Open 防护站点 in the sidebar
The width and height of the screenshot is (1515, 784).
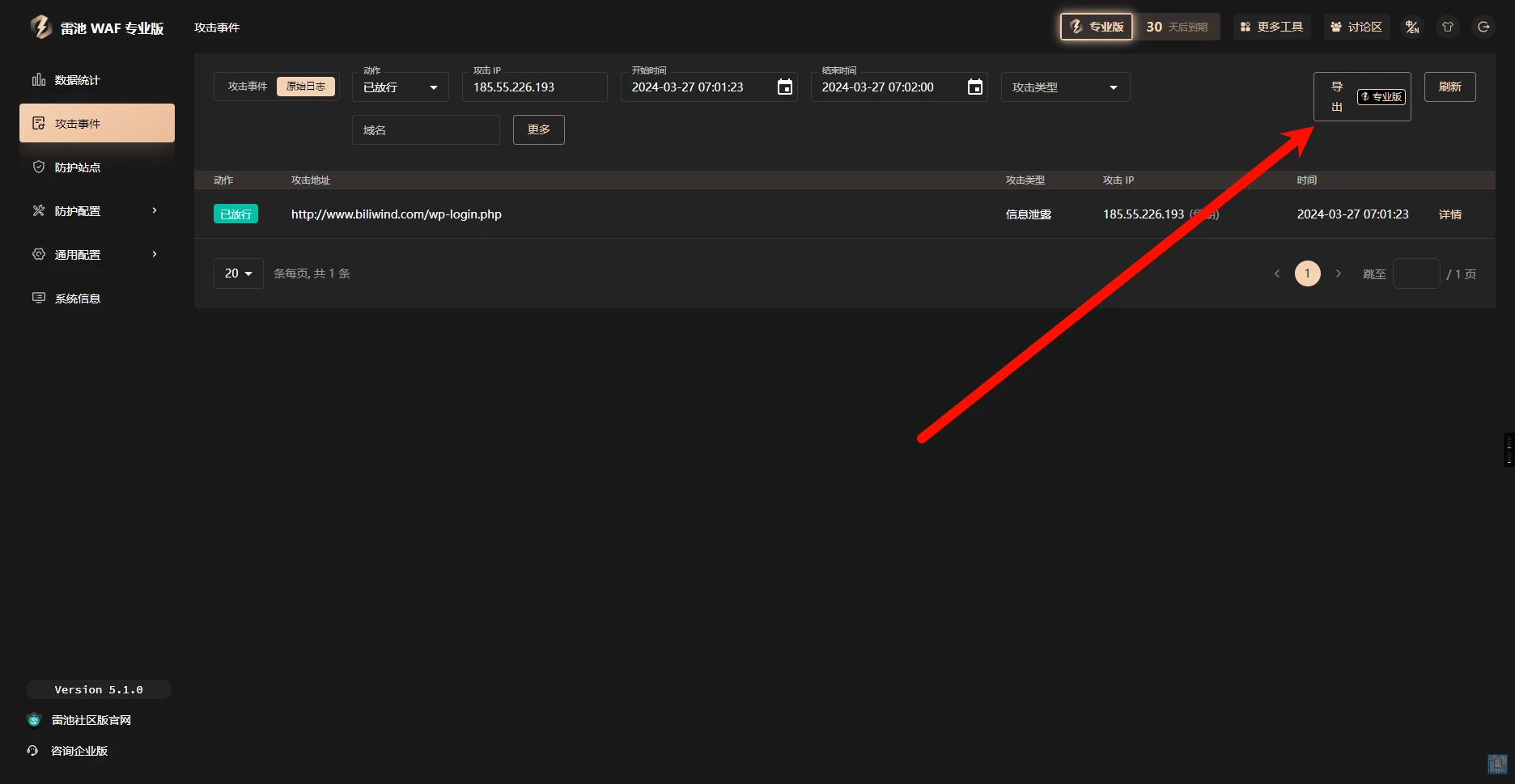coord(77,167)
